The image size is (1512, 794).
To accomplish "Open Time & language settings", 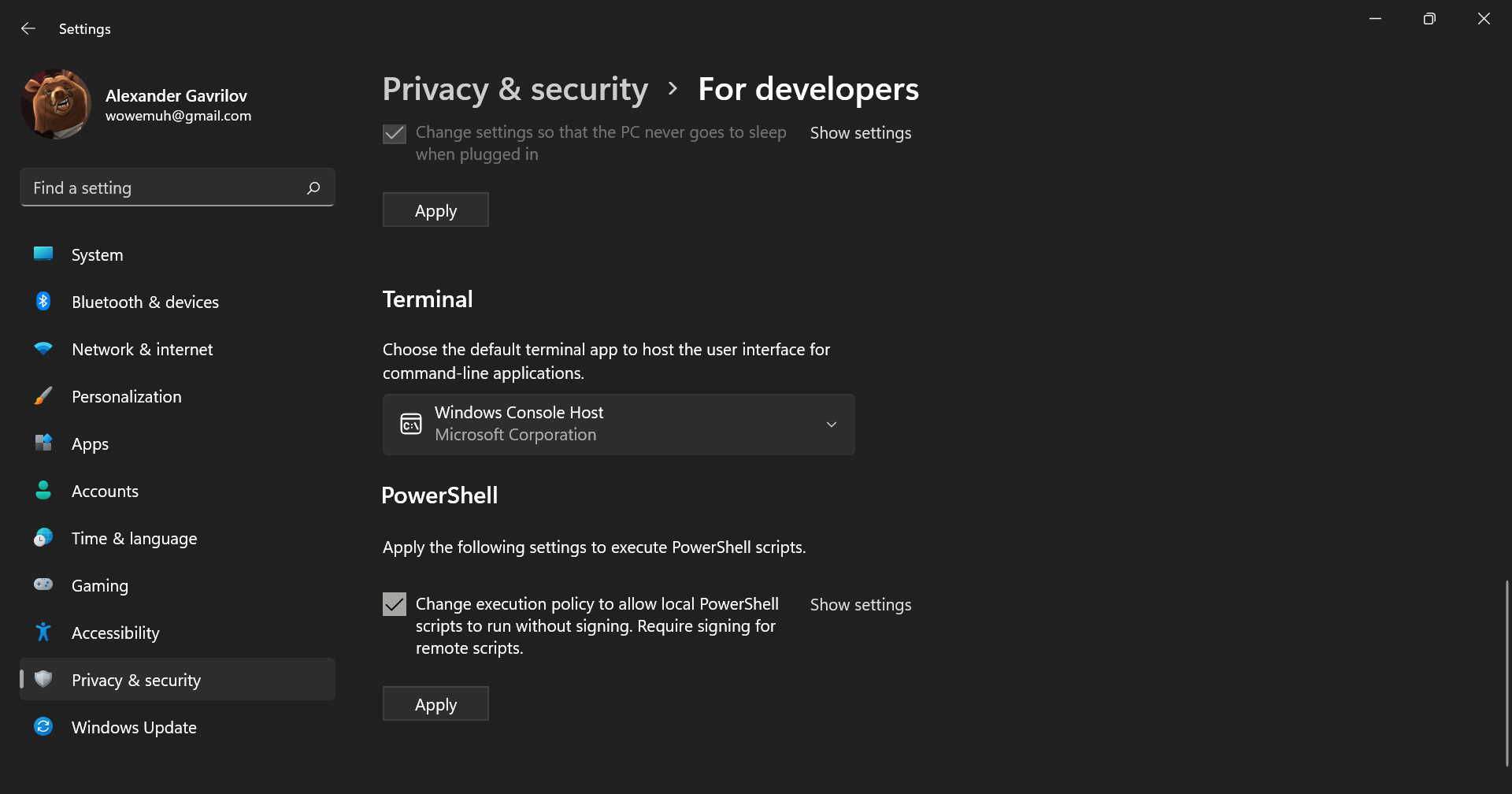I will click(x=178, y=538).
